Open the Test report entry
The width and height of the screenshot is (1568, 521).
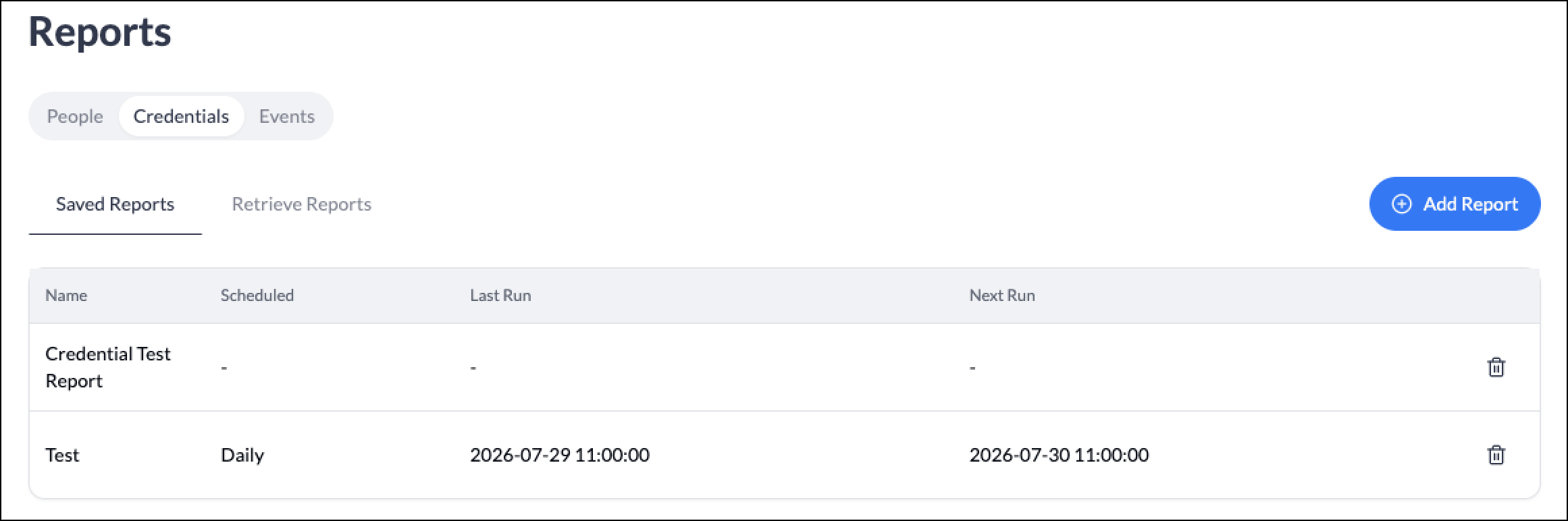[62, 455]
